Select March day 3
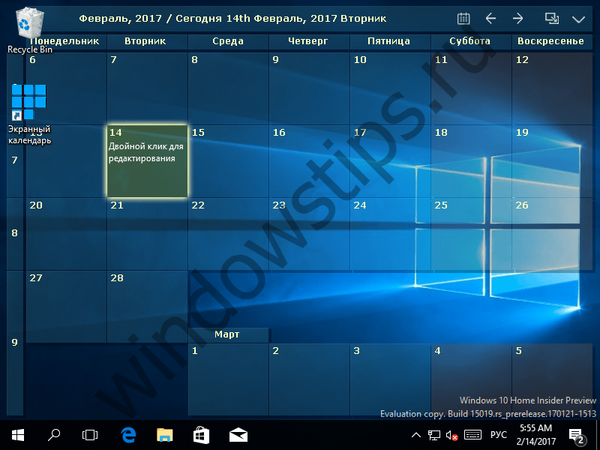Viewport: 600px width, 450px height. [x=390, y=379]
